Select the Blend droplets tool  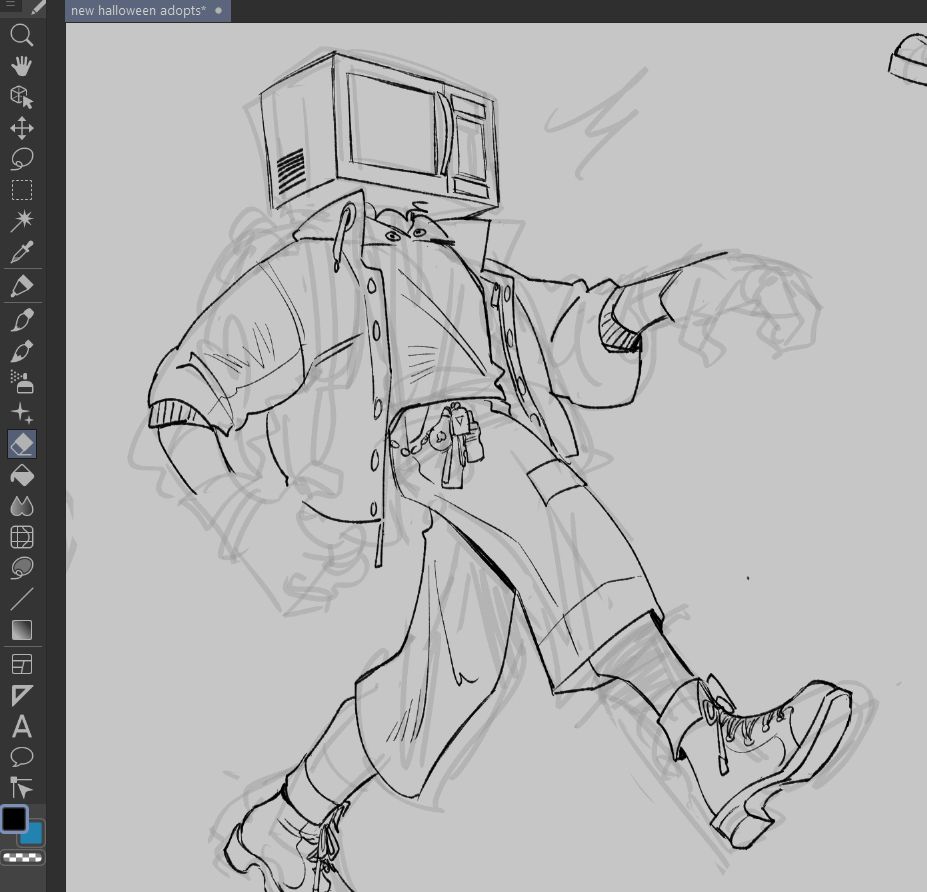22,506
